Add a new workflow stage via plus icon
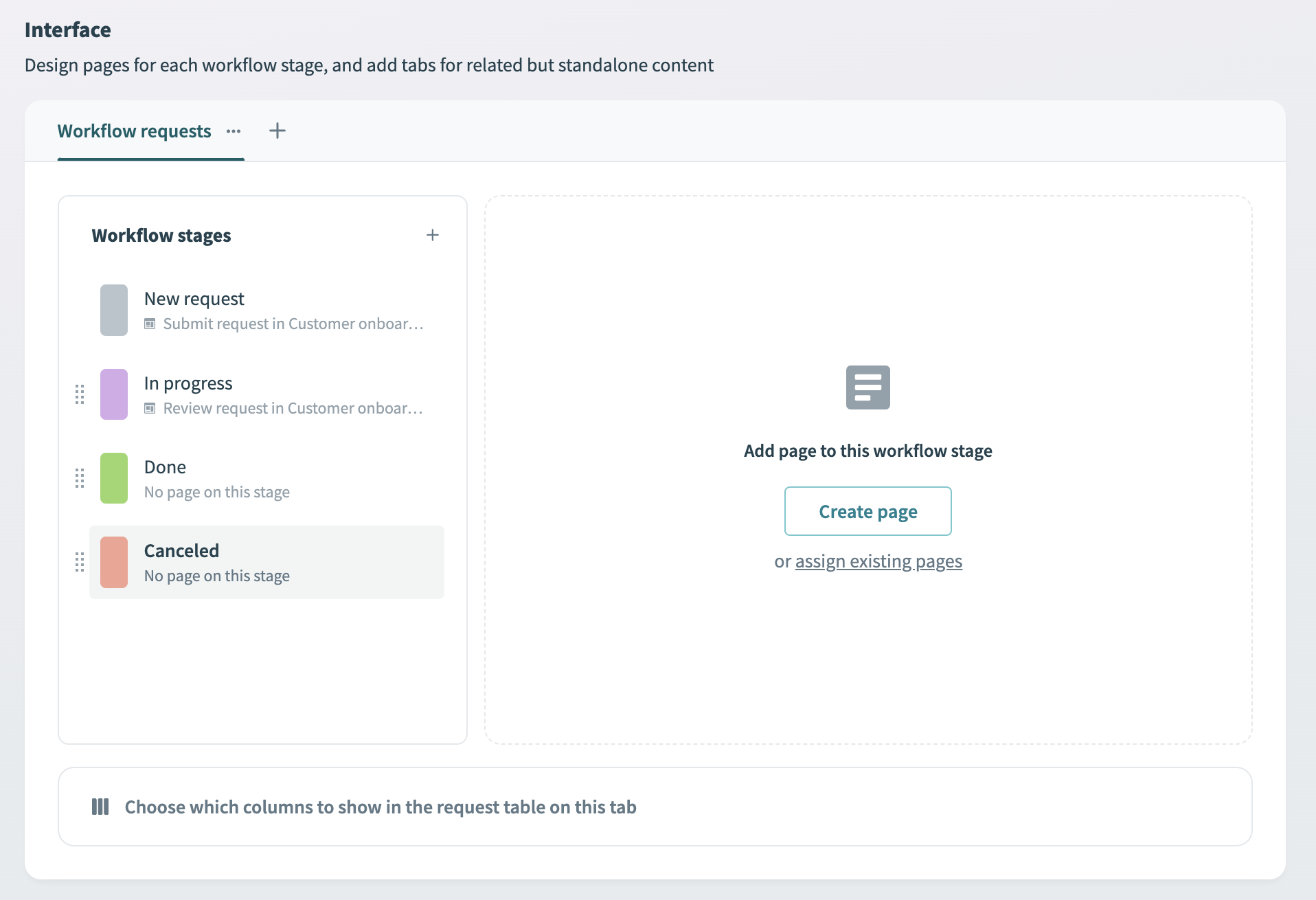1316x900 pixels. click(433, 234)
